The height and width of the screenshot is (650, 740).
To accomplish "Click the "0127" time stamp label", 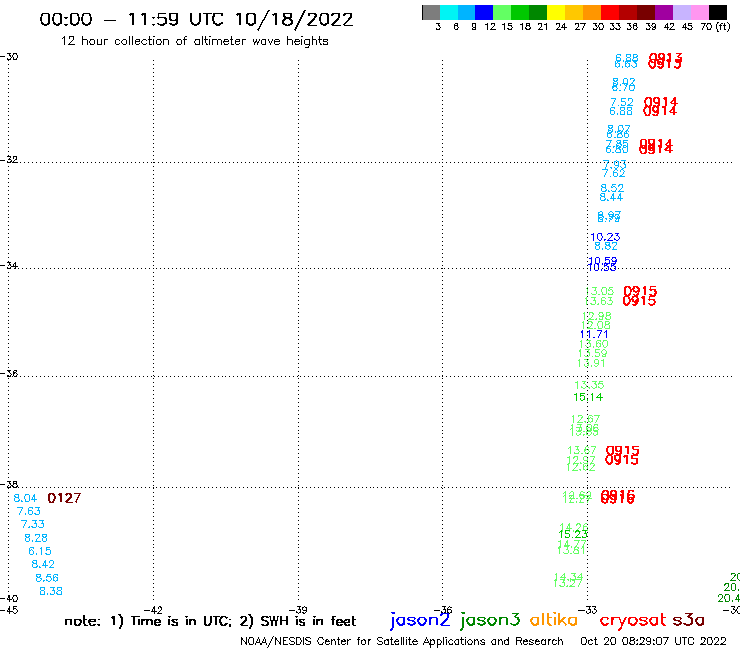I will [x=64, y=498].
